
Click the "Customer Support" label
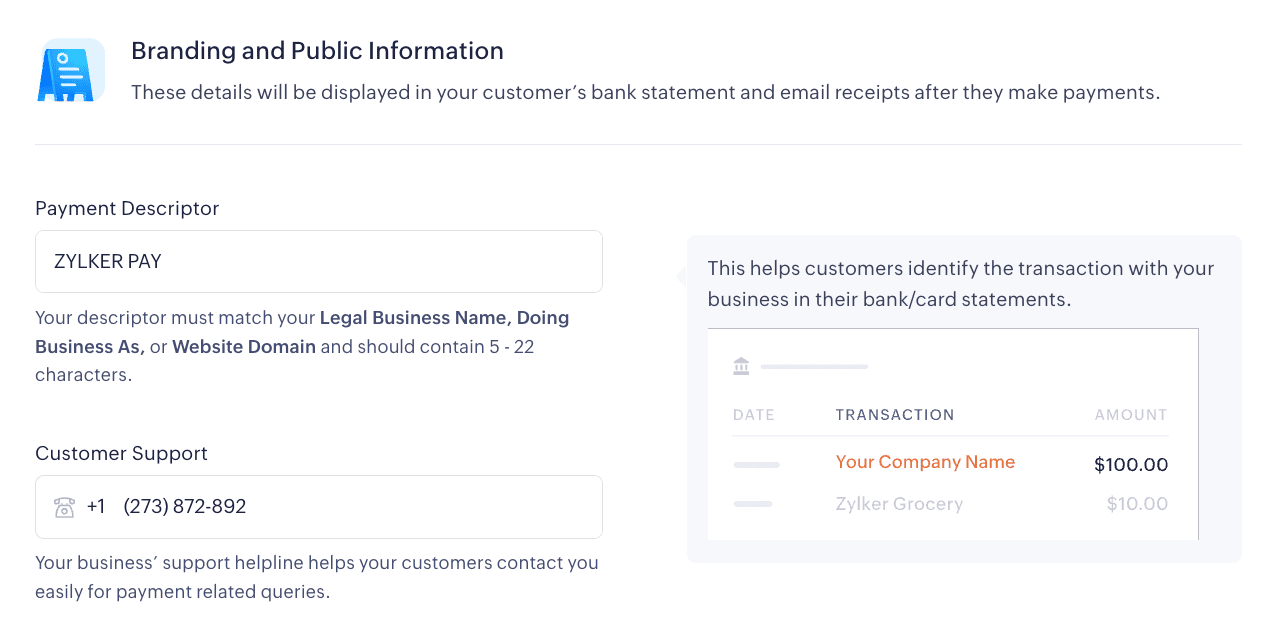(121, 453)
